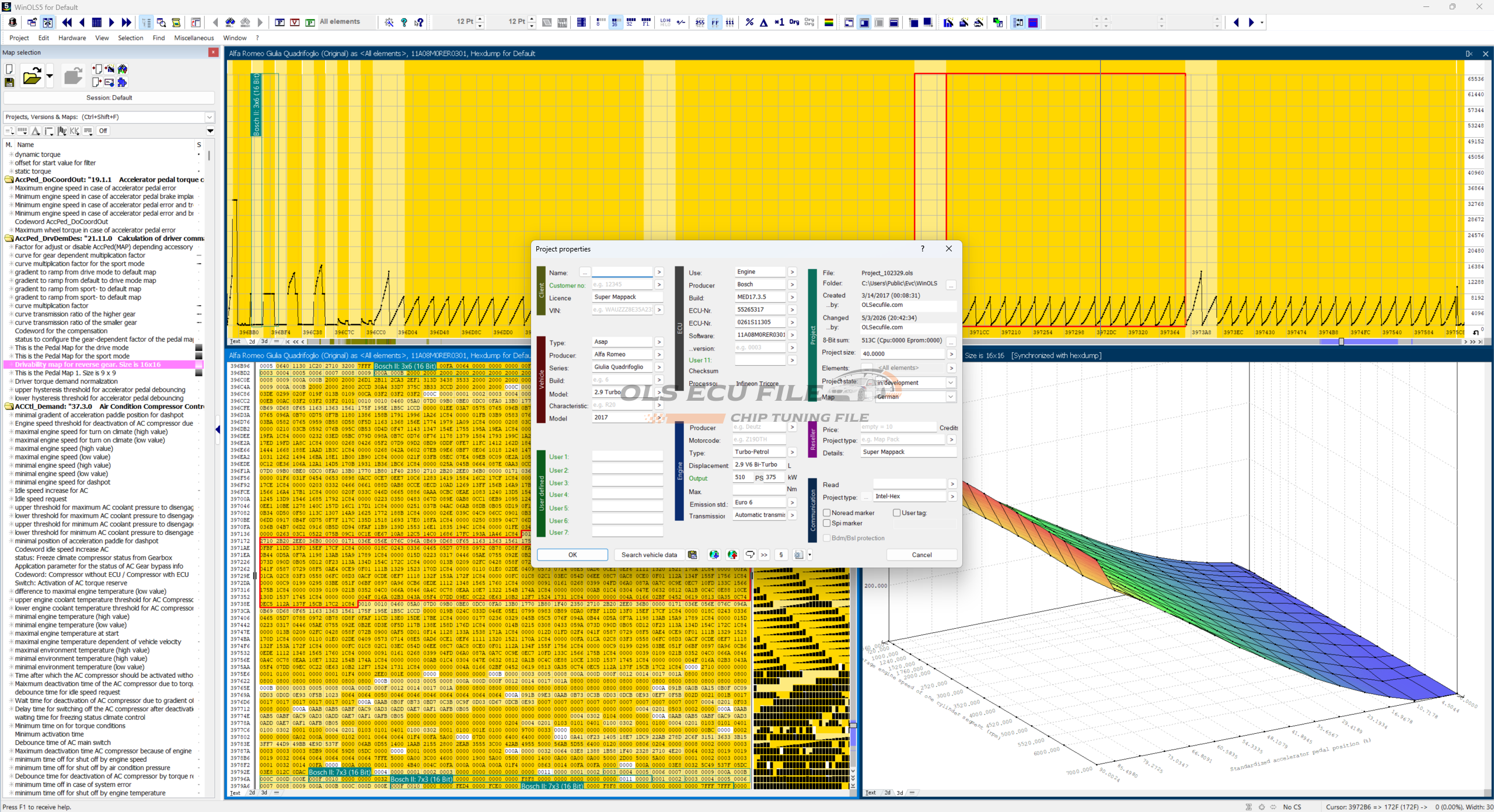Open the Project menu
Screen dimensions: 1494x812
coord(19,38)
